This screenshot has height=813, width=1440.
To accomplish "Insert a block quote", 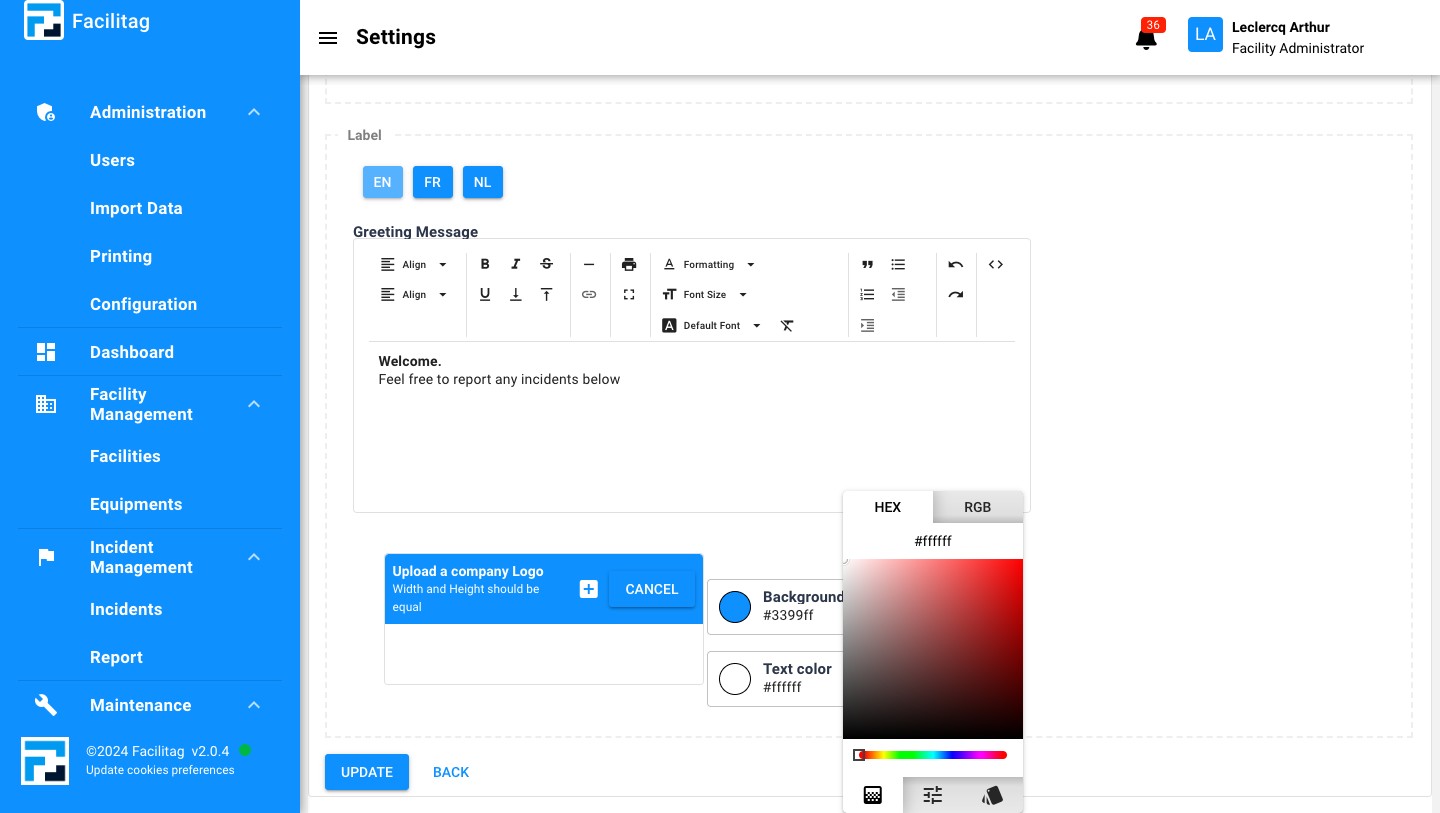I will click(867, 264).
